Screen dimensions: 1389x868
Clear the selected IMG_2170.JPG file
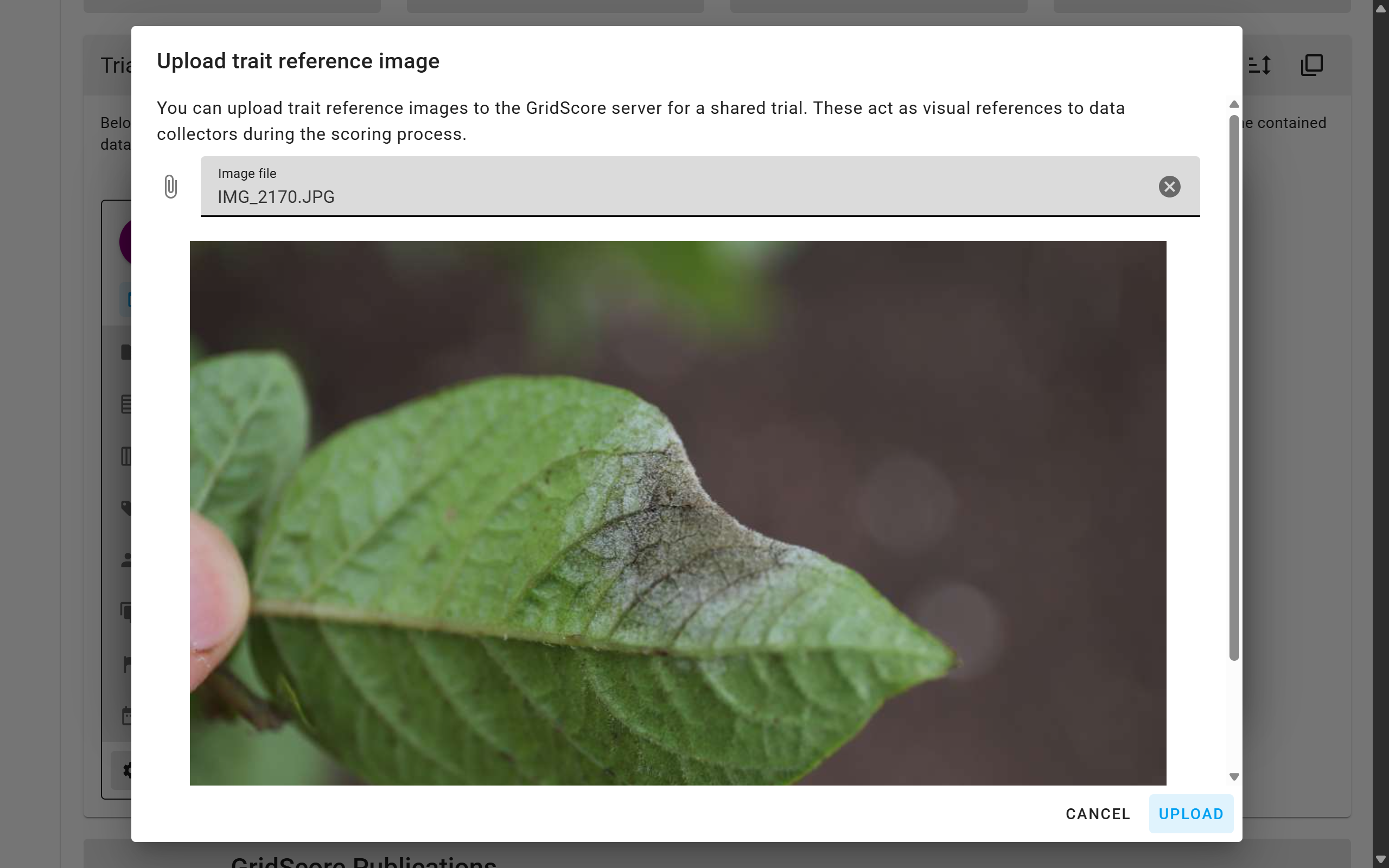(x=1169, y=187)
